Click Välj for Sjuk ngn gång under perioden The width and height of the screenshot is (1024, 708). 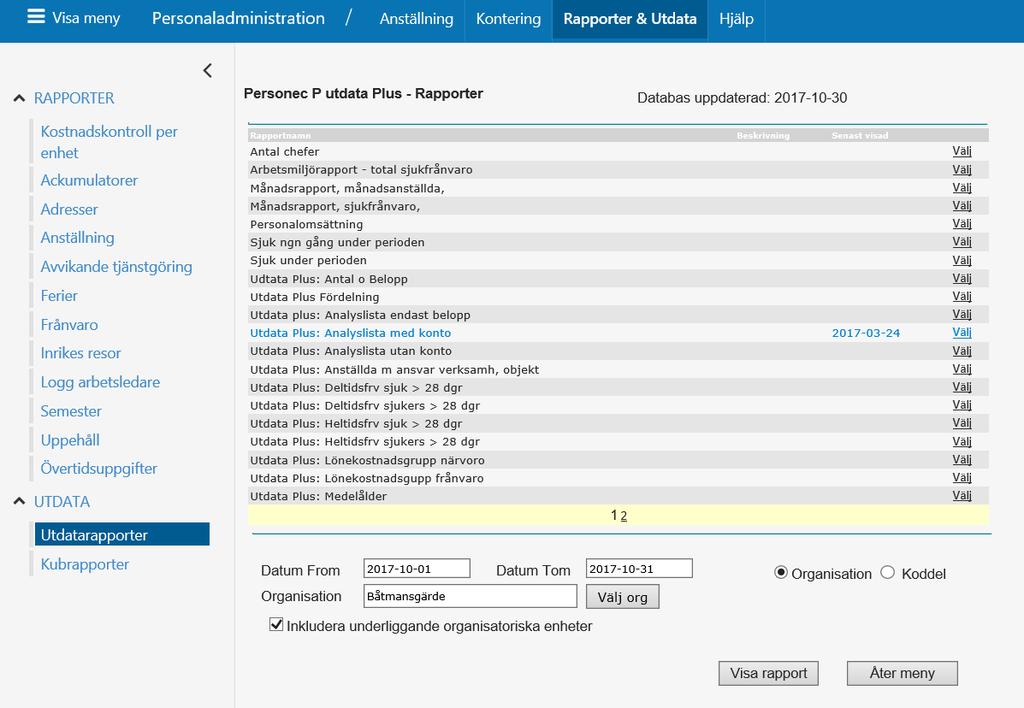[x=961, y=242]
